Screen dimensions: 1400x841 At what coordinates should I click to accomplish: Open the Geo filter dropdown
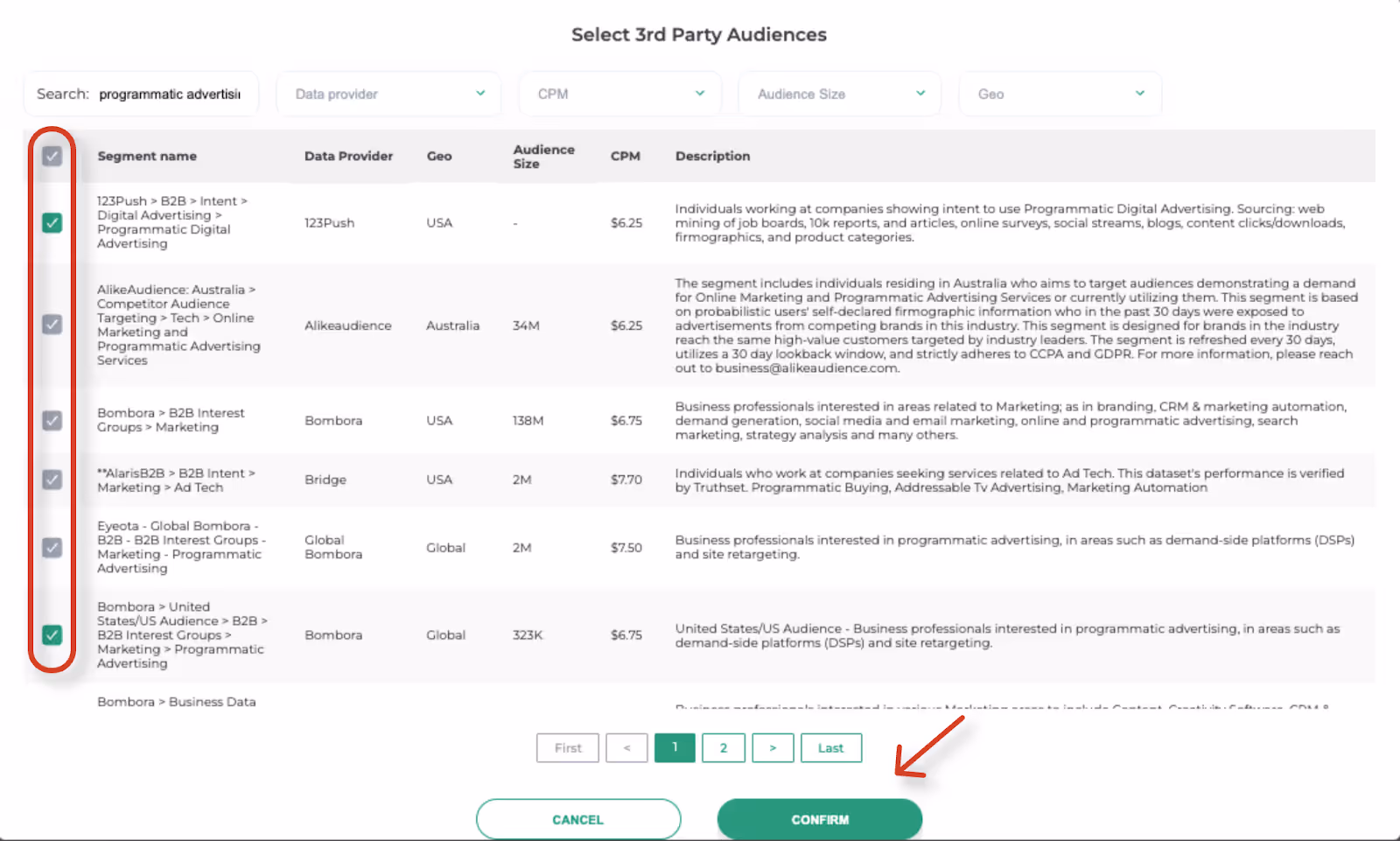(x=1060, y=94)
